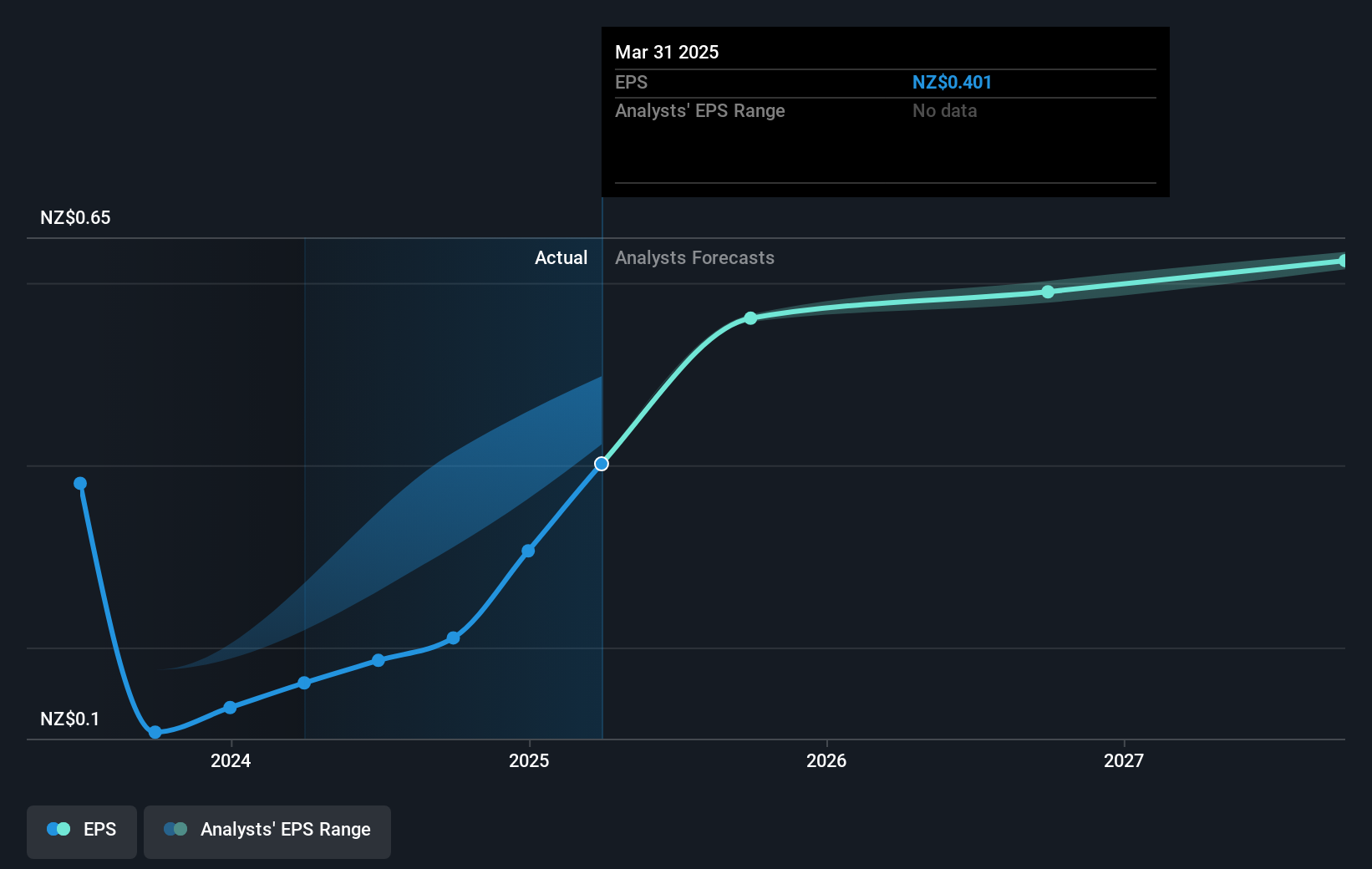Click the NZ$0.401 EPS value in tooltip
The width and height of the screenshot is (1372, 869).
click(x=952, y=82)
